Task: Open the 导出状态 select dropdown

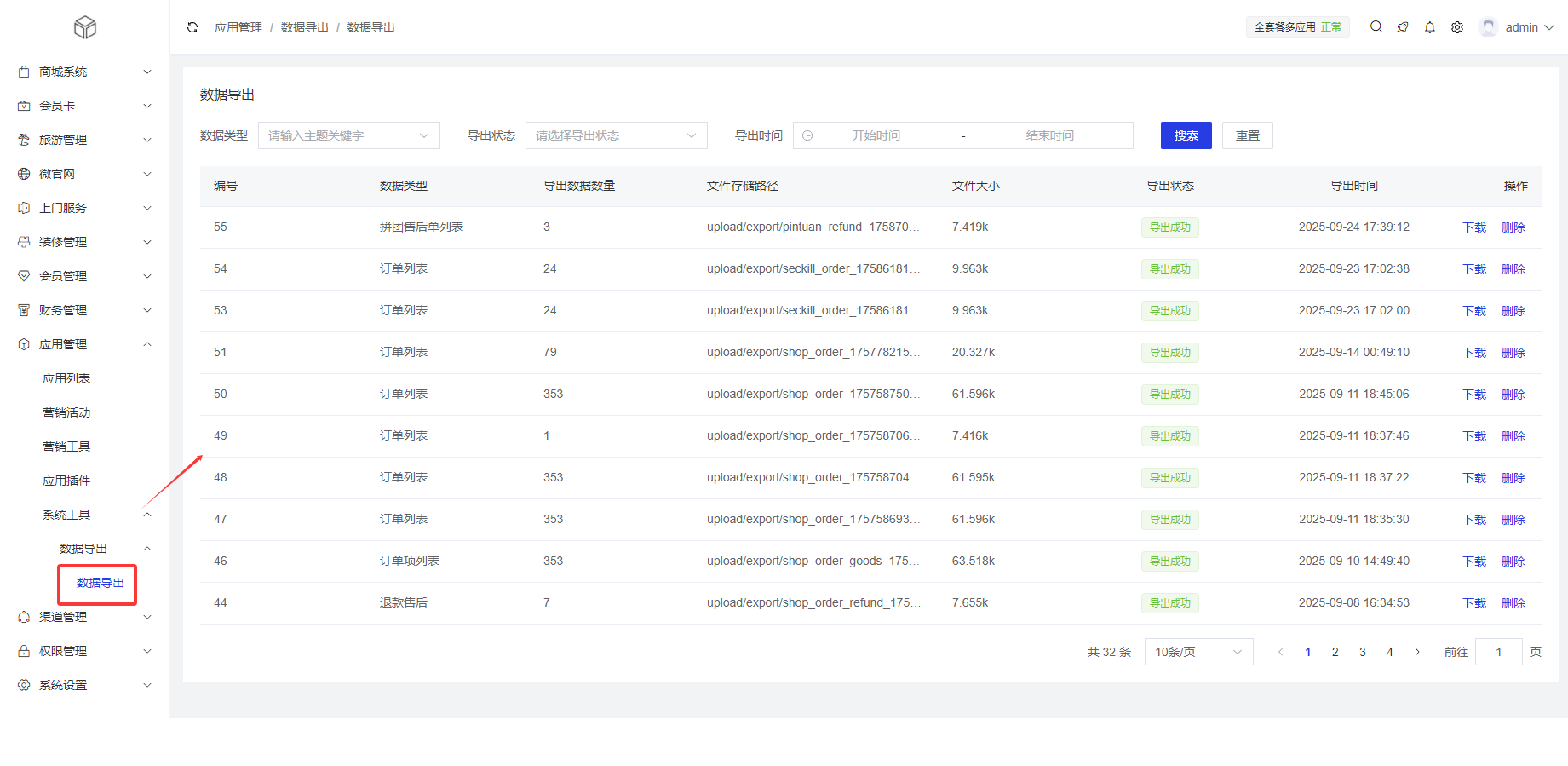Action: 616,135
